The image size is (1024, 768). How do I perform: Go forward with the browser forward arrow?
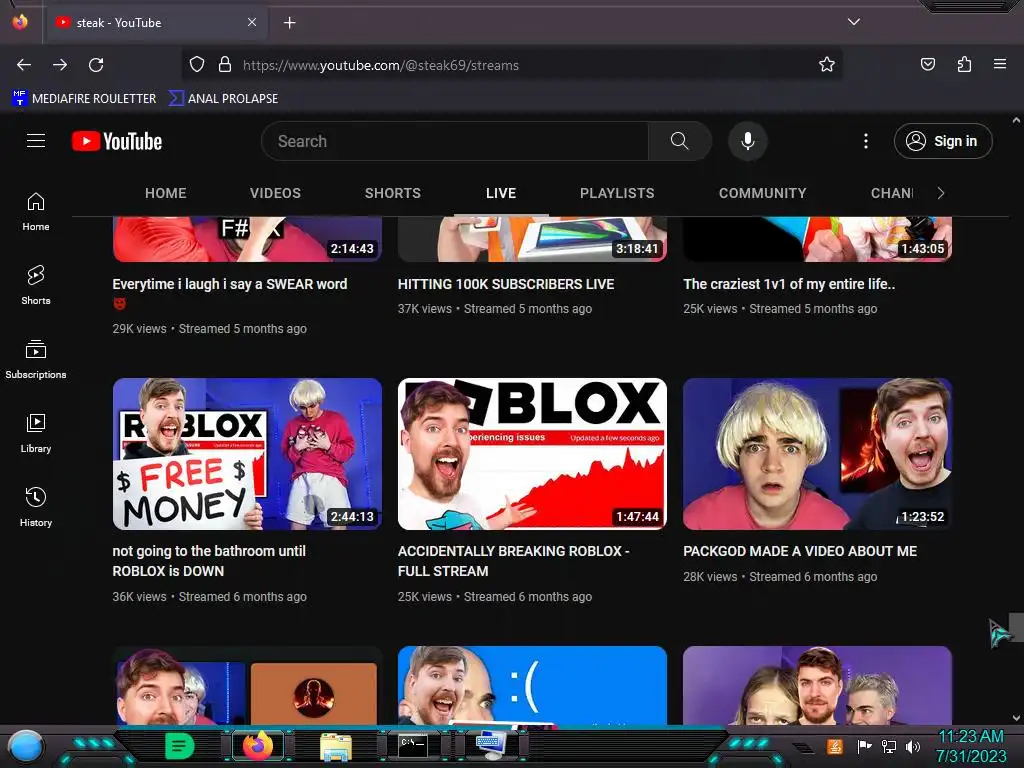click(x=60, y=65)
